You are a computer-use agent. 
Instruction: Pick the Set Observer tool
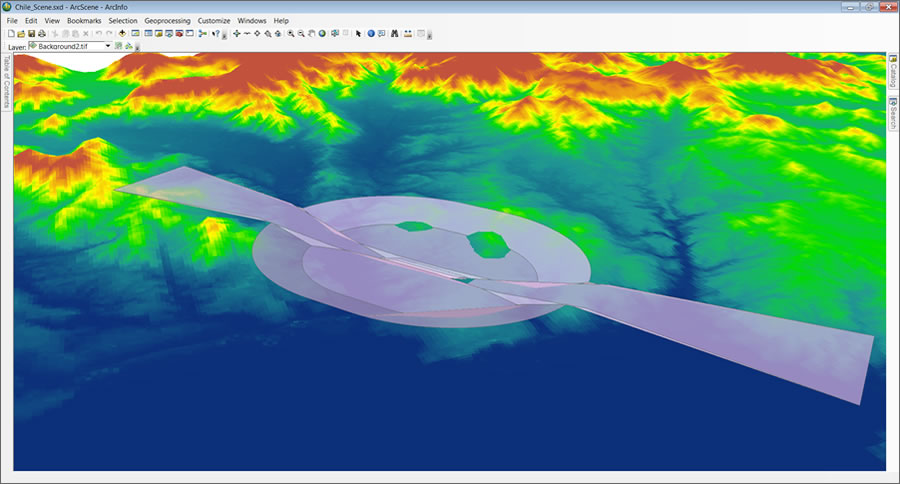click(278, 34)
